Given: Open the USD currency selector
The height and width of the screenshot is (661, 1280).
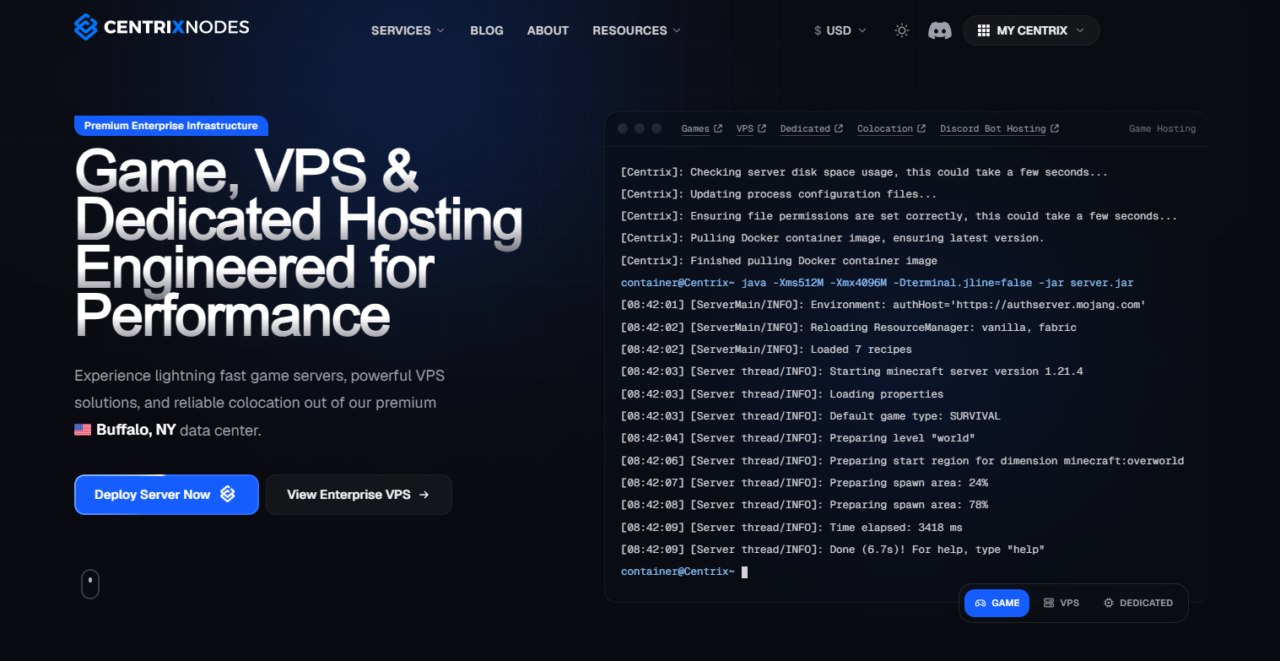Looking at the screenshot, I should point(840,31).
